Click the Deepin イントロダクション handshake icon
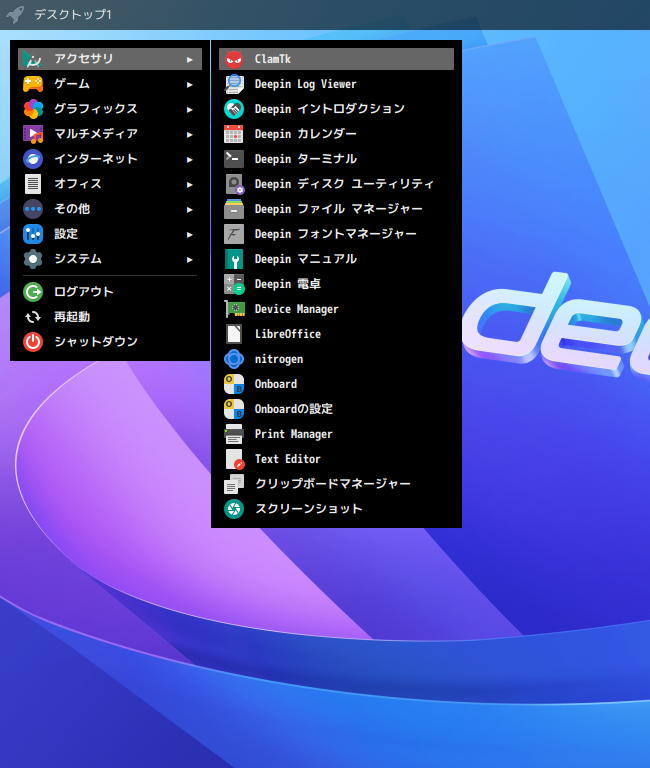This screenshot has height=768, width=650. pyautogui.click(x=234, y=109)
